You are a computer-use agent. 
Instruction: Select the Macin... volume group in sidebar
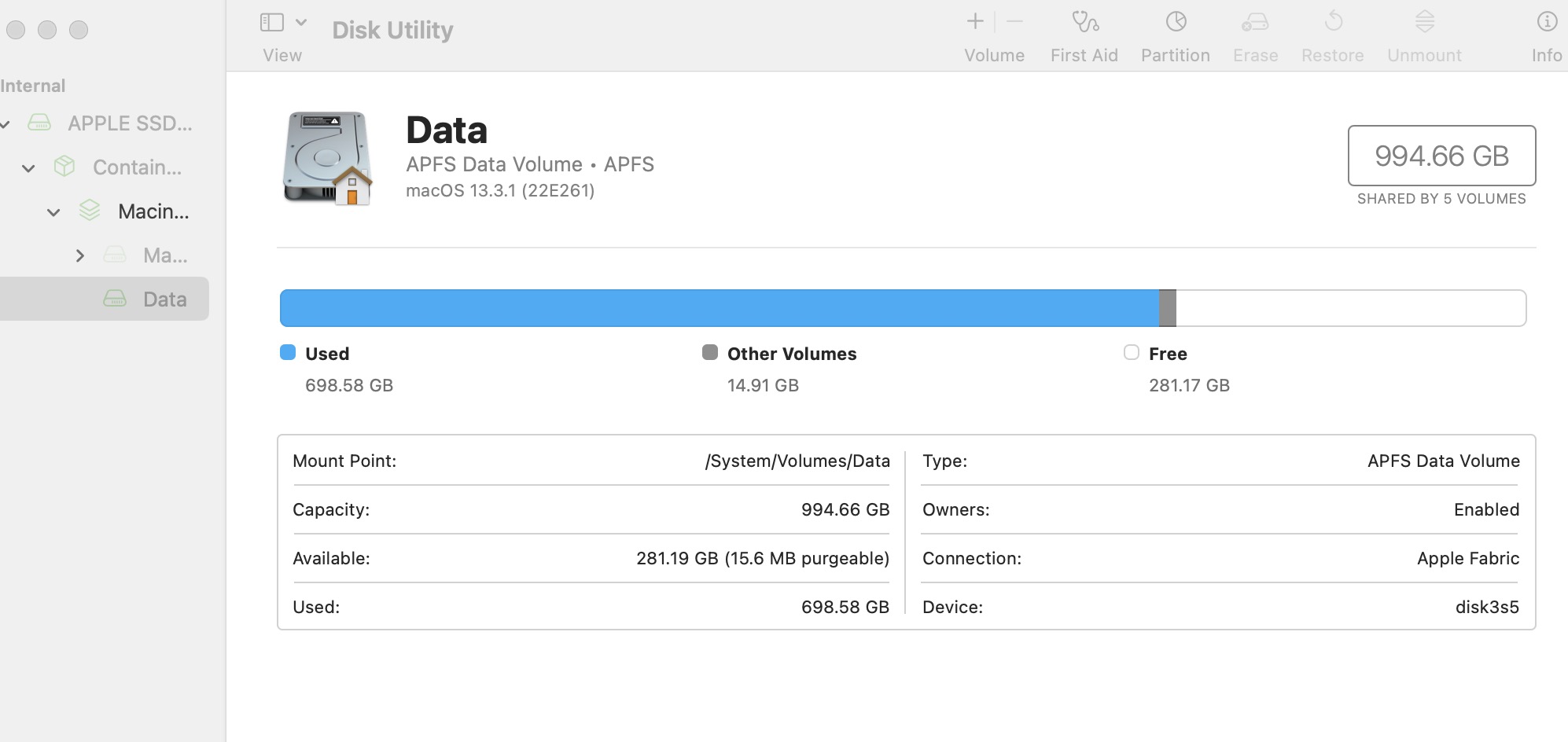pyautogui.click(x=153, y=211)
